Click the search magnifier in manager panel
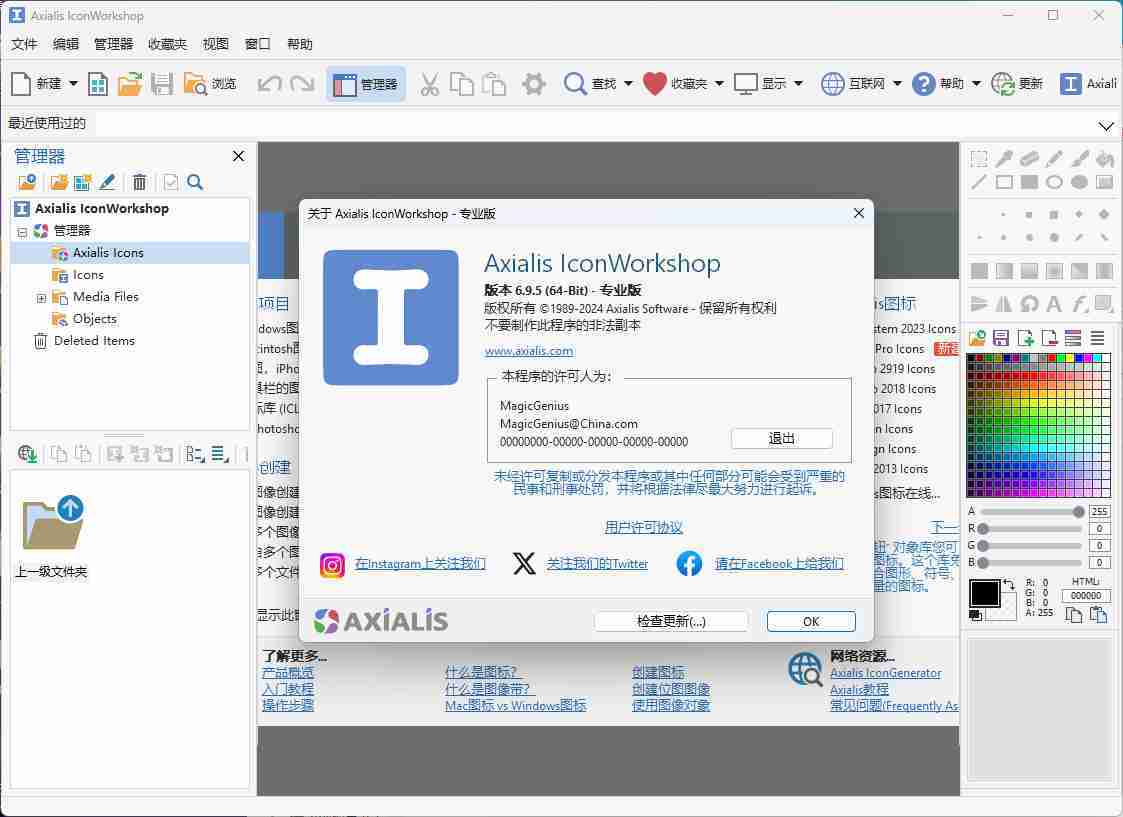 click(195, 182)
